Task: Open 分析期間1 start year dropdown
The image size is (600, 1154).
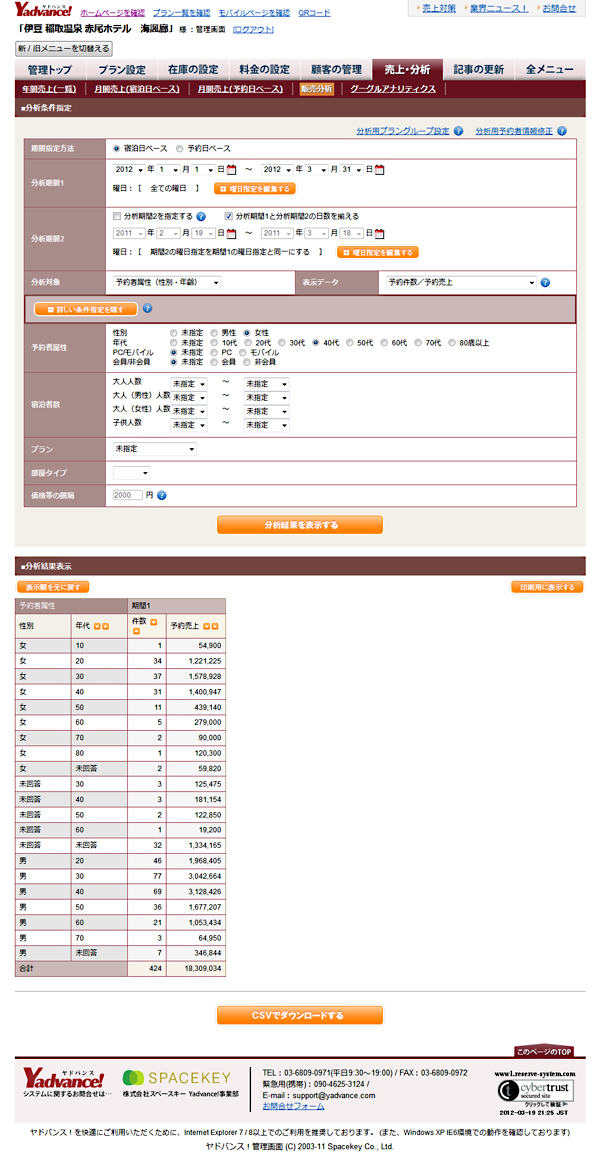Action: pos(129,169)
